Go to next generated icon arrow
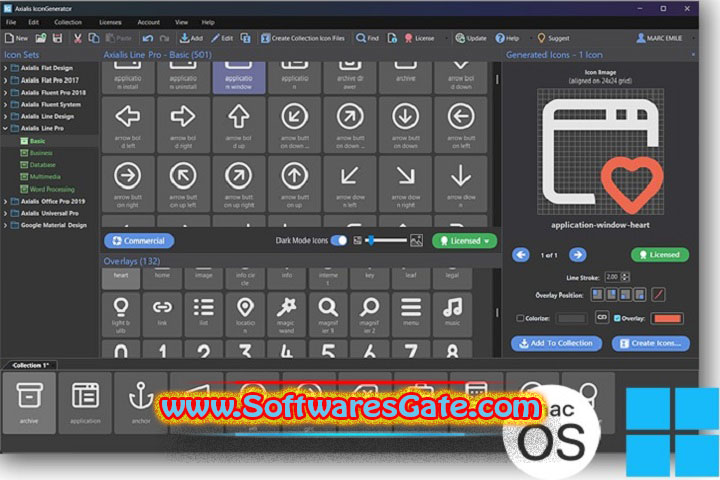Image resolution: width=720 pixels, height=480 pixels. point(577,254)
